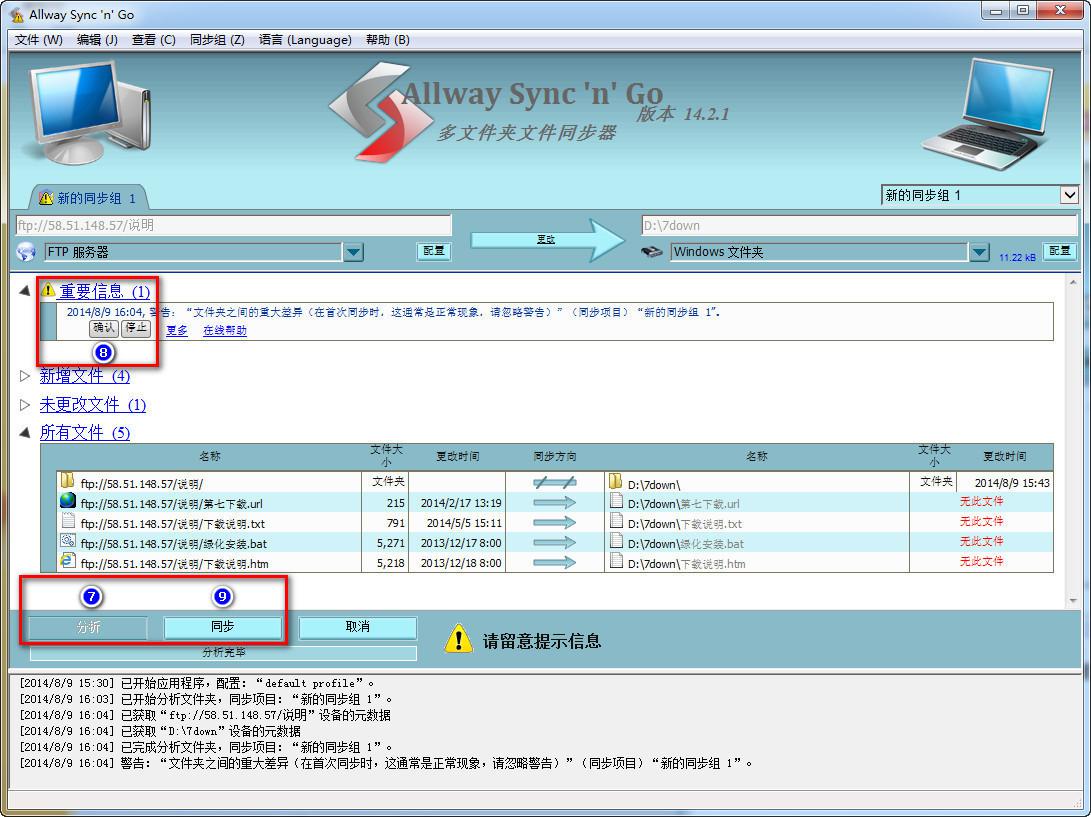Open the 文件 (W) menu
The image size is (1091, 817).
pyautogui.click(x=38, y=40)
